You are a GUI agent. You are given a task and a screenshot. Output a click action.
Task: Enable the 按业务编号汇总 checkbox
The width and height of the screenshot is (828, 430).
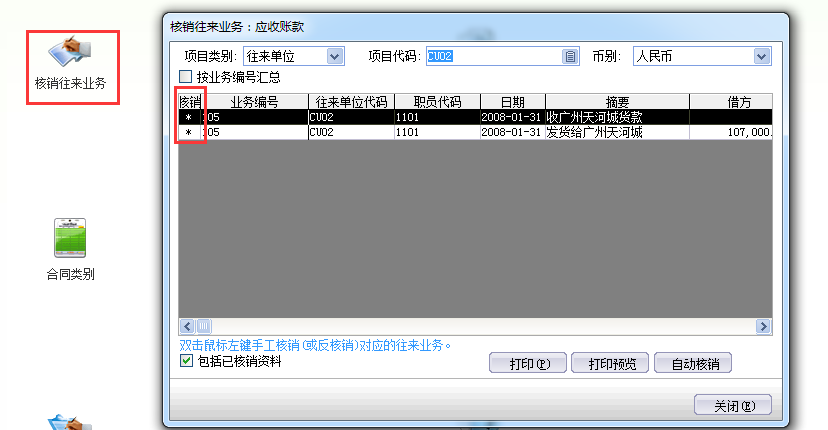(185, 77)
